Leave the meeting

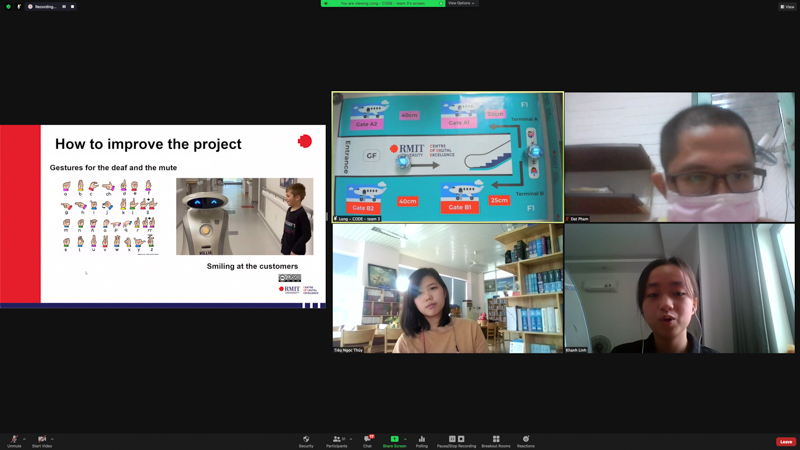coord(786,441)
